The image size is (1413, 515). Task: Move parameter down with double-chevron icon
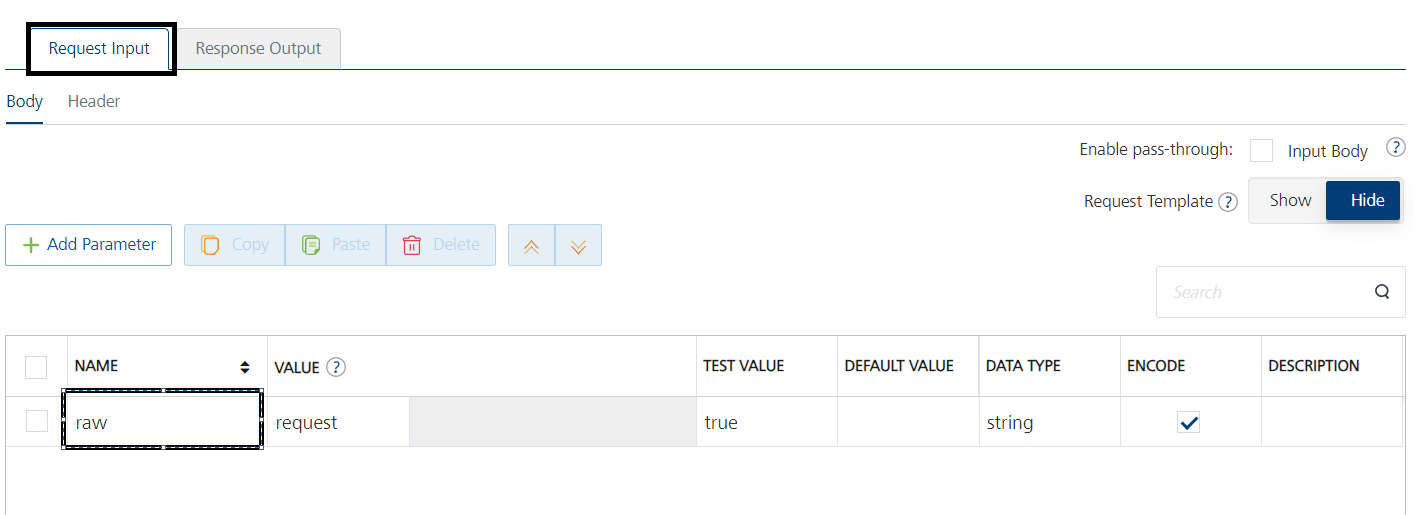click(x=578, y=246)
